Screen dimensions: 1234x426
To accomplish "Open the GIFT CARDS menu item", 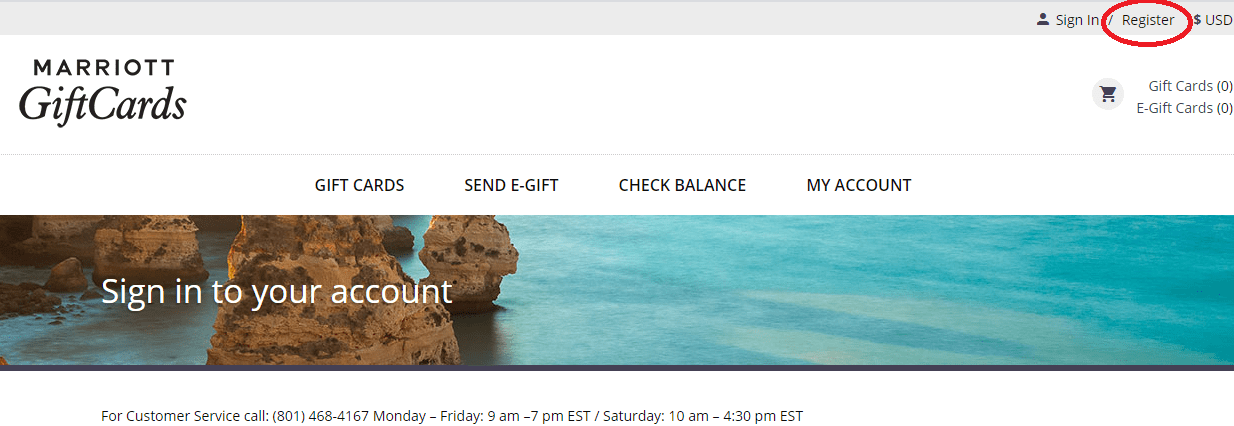I will (x=359, y=185).
